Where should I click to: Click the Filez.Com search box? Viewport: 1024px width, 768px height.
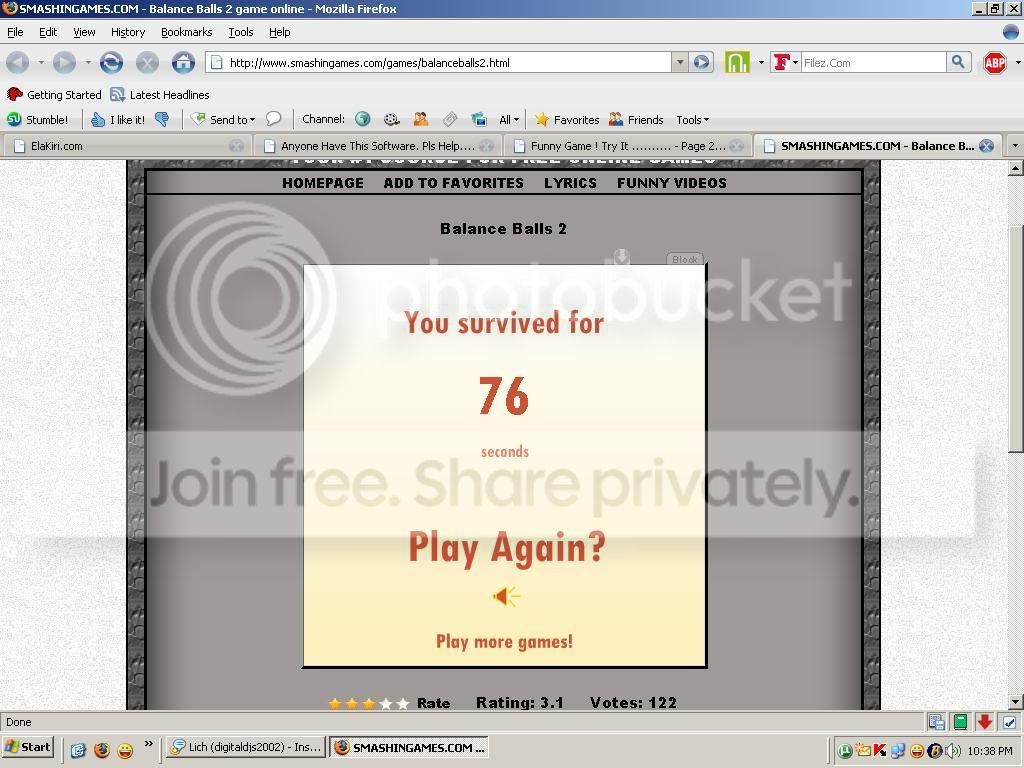[872, 63]
